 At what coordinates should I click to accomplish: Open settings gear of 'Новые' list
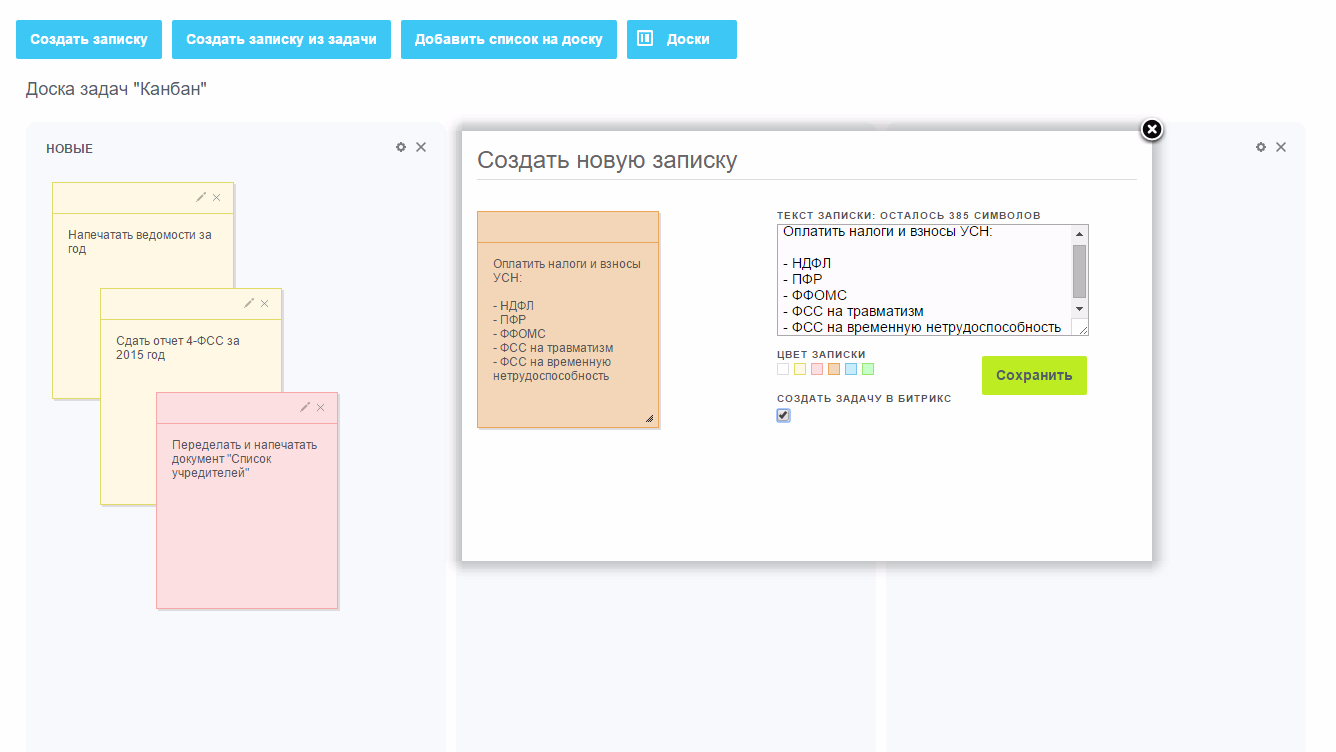[x=401, y=147]
